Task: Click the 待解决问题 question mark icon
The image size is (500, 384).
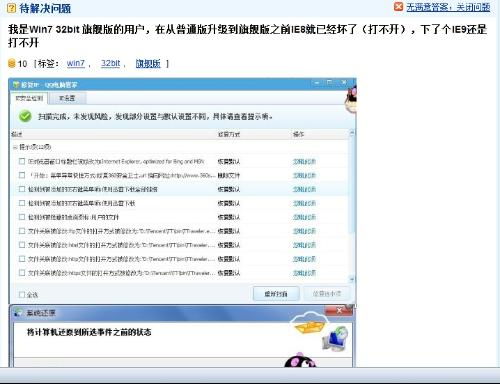Action: tap(11, 8)
